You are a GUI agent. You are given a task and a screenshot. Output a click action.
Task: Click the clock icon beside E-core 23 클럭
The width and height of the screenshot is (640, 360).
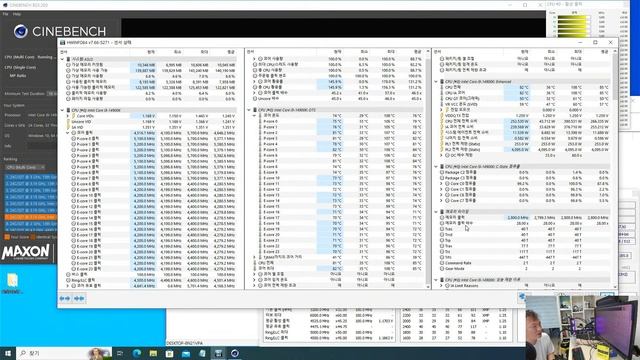(x=73, y=269)
